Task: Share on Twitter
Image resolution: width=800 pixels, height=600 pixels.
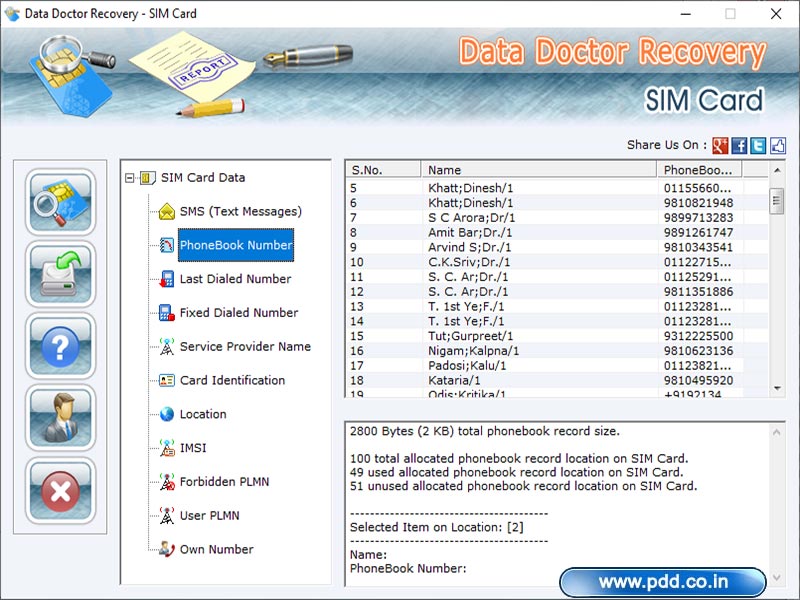Action: 757,145
